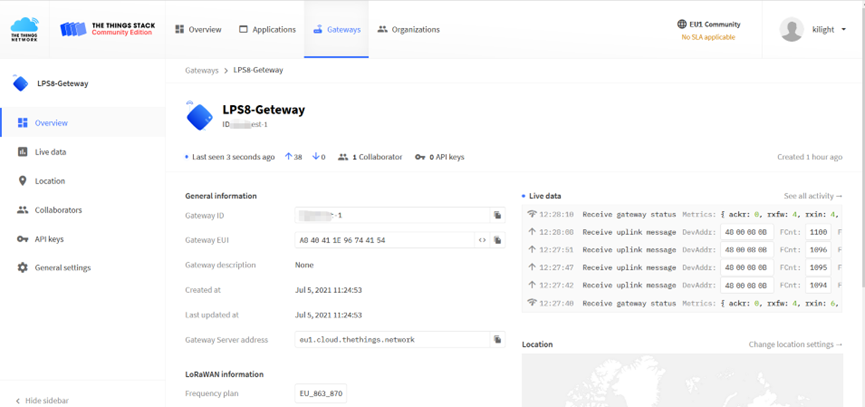Image resolution: width=865 pixels, height=407 pixels.
Task: Toggle Gateway EUI byte format icon
Action: (x=482, y=240)
